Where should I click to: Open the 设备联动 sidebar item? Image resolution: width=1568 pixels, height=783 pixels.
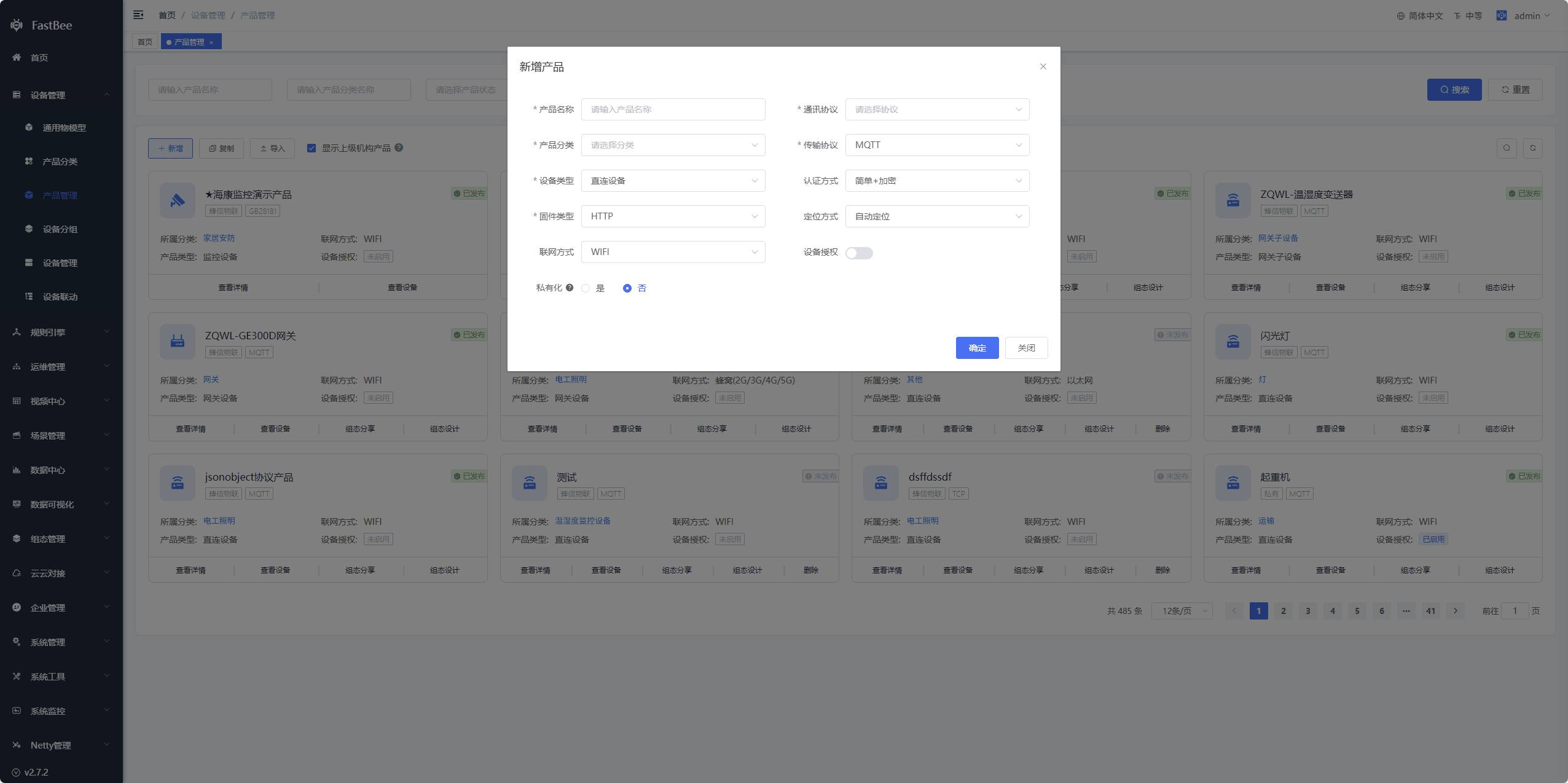click(61, 297)
